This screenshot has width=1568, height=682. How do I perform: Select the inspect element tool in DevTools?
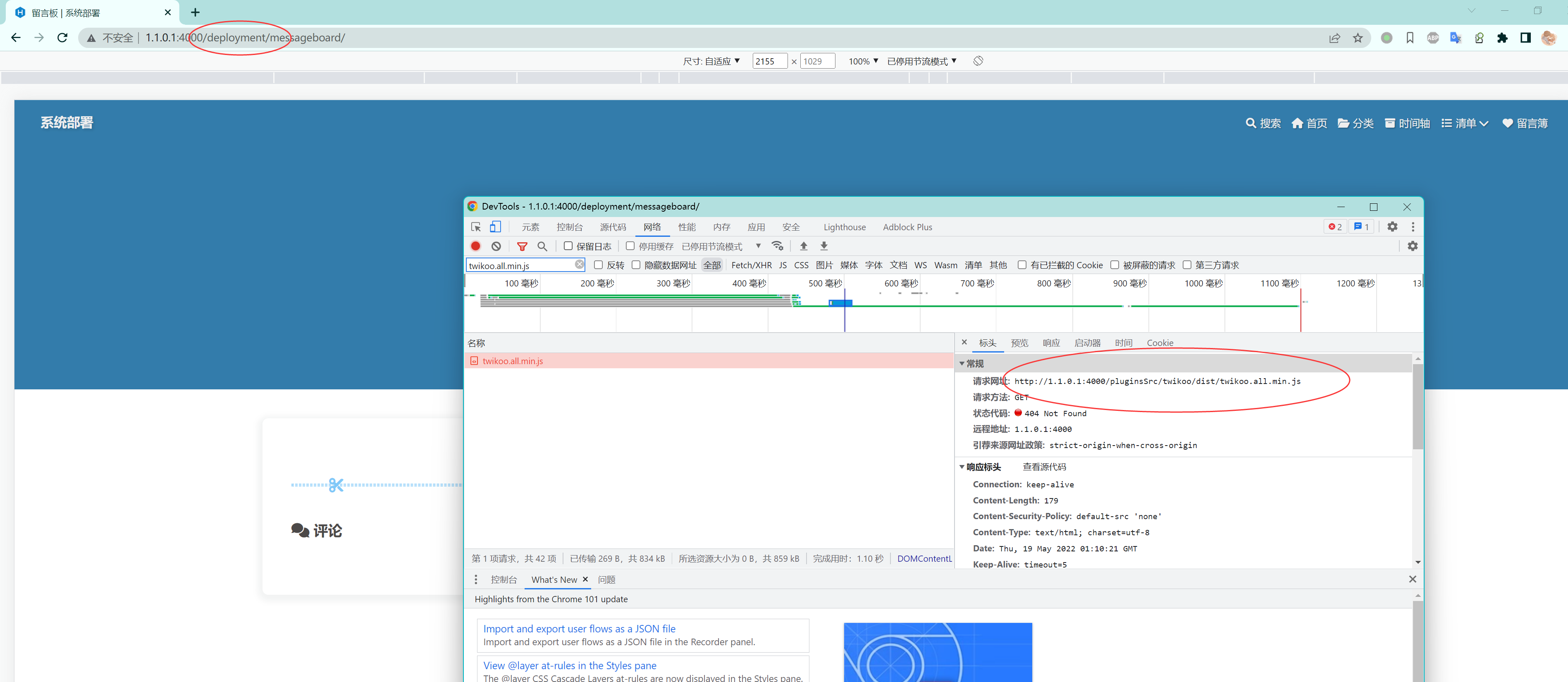pos(475,227)
